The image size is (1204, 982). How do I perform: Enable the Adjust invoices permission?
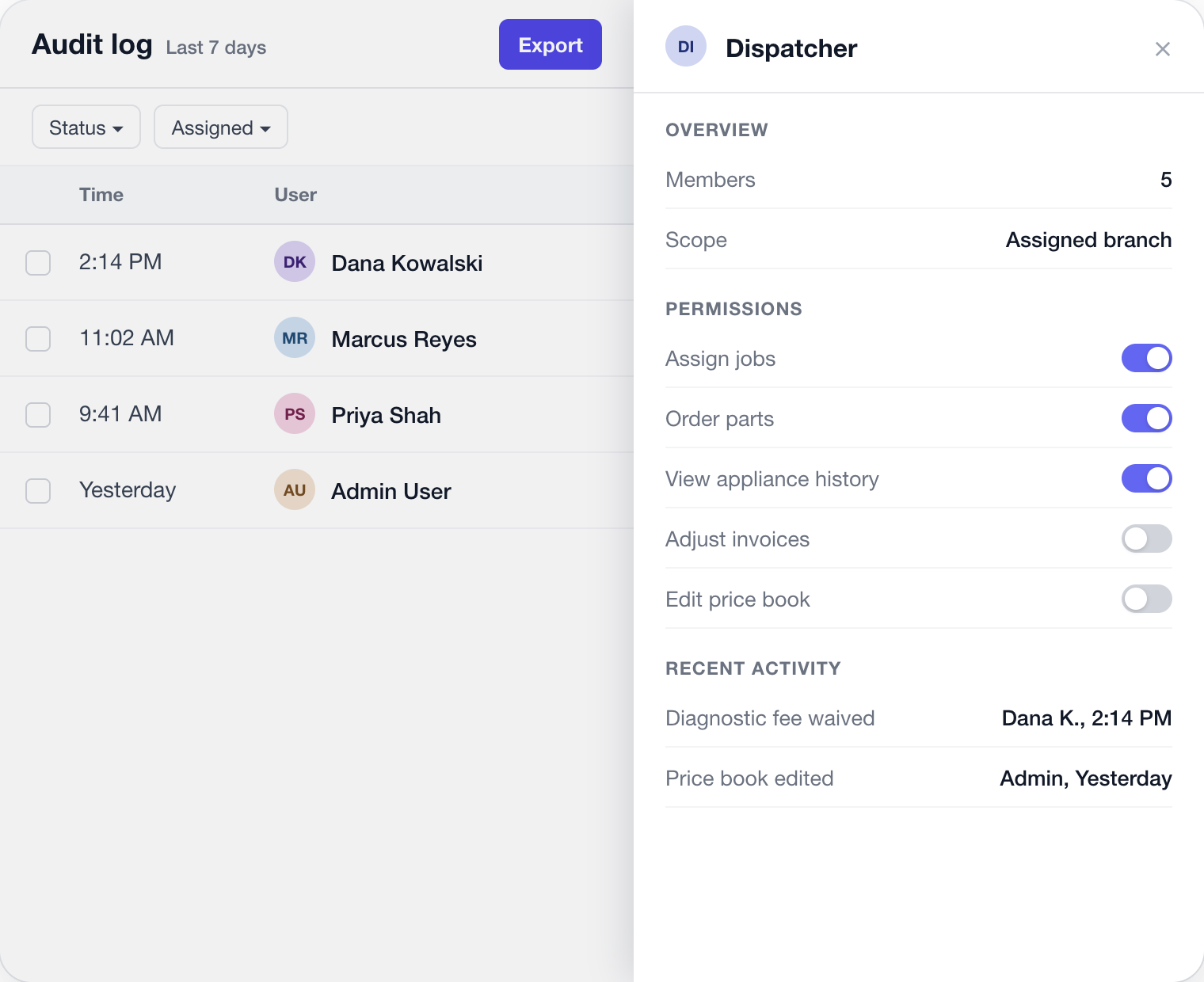[x=1146, y=539]
